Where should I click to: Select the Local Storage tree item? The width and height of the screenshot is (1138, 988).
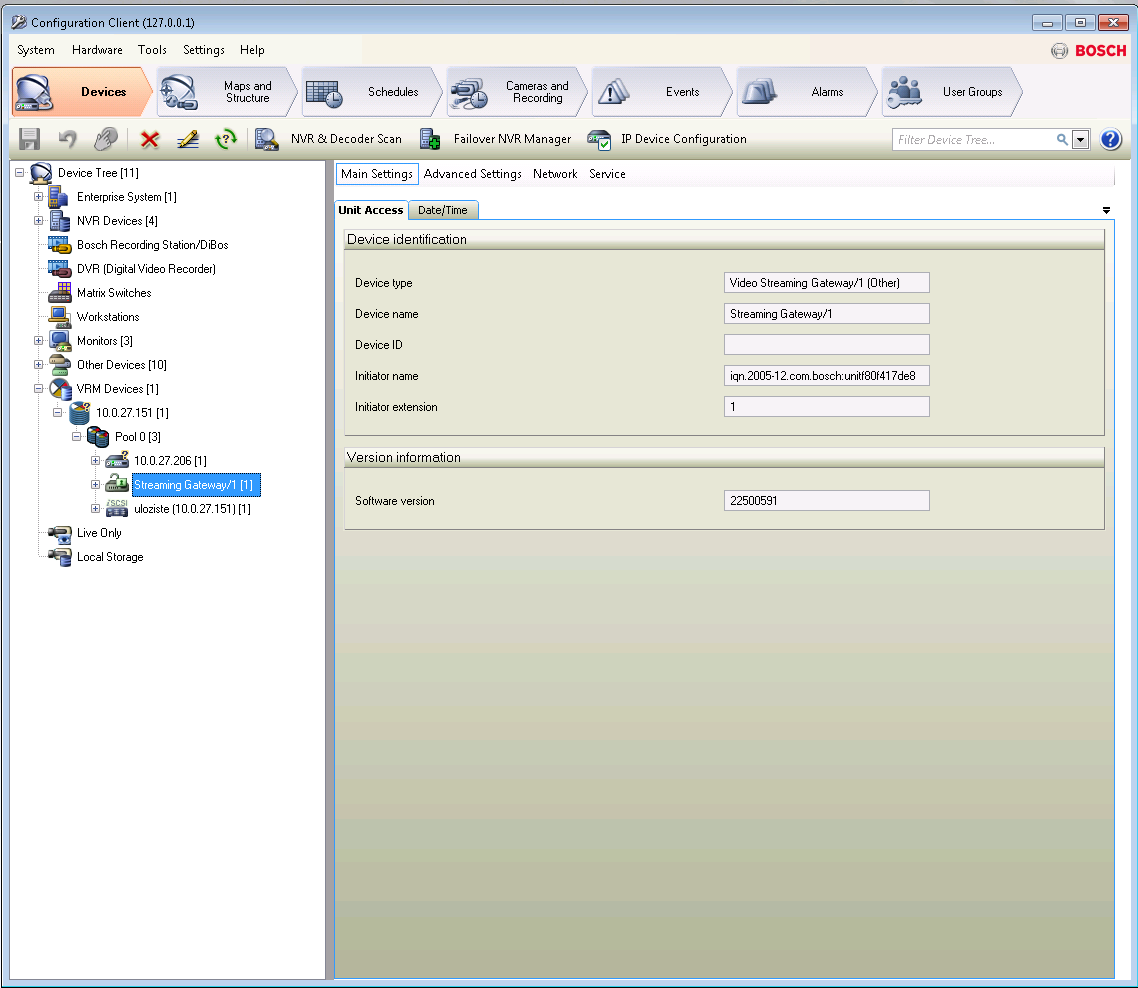click(x=110, y=557)
